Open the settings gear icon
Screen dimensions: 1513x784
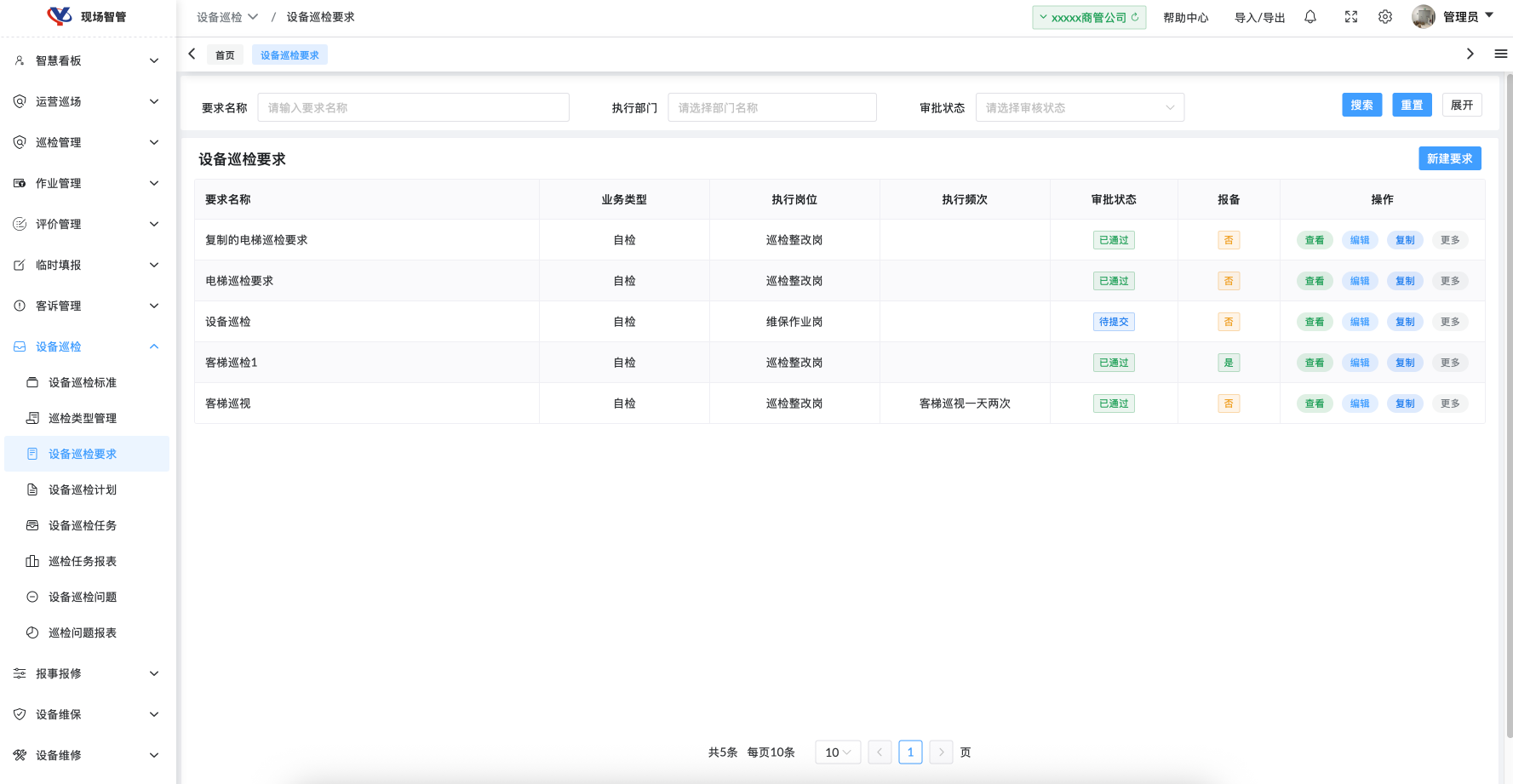[x=1385, y=17]
